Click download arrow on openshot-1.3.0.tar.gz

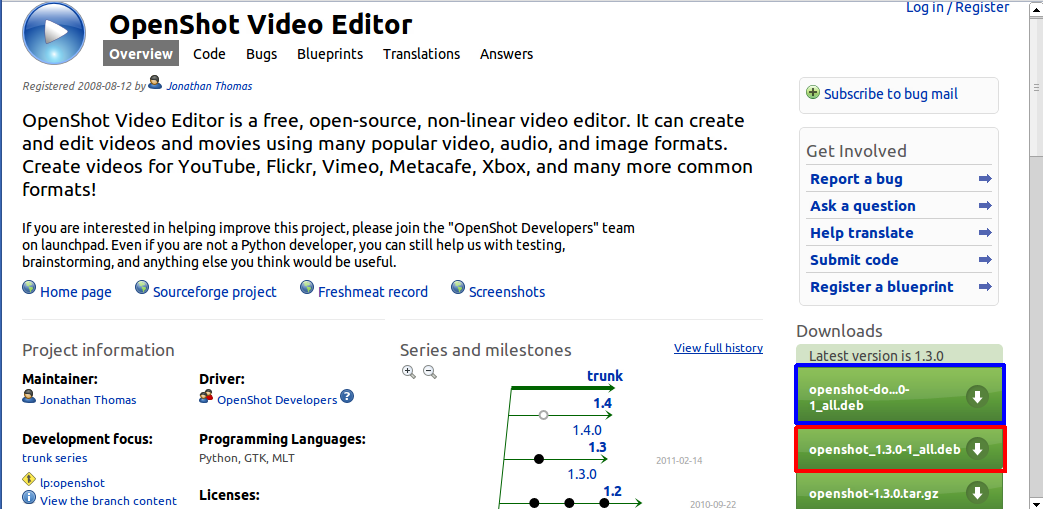(977, 492)
